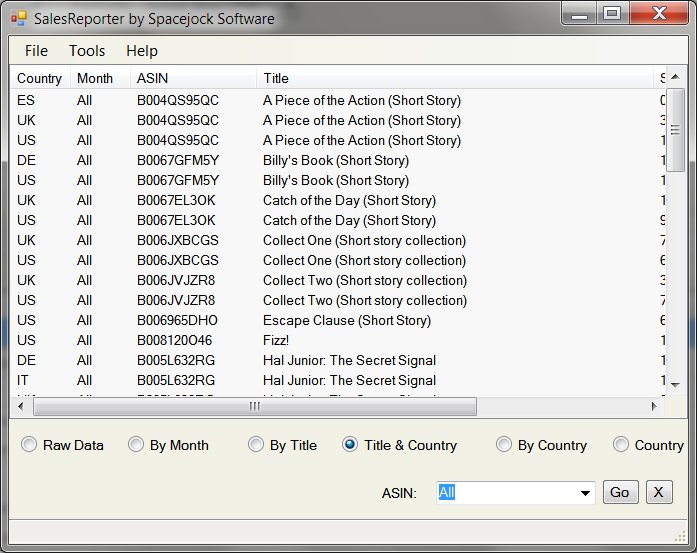Sort by the Country column header
The width and height of the screenshot is (697, 553).
(40, 78)
